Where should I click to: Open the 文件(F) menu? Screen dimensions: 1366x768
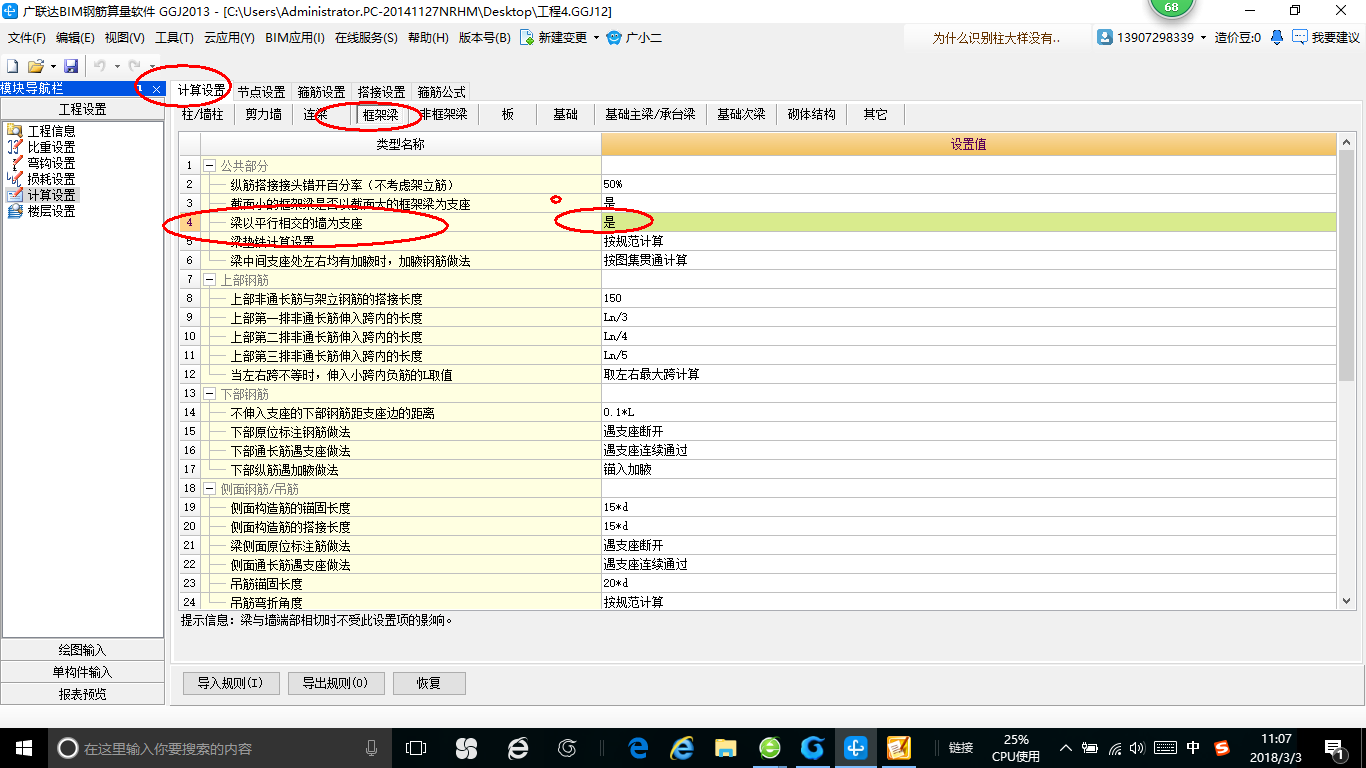click(27, 38)
